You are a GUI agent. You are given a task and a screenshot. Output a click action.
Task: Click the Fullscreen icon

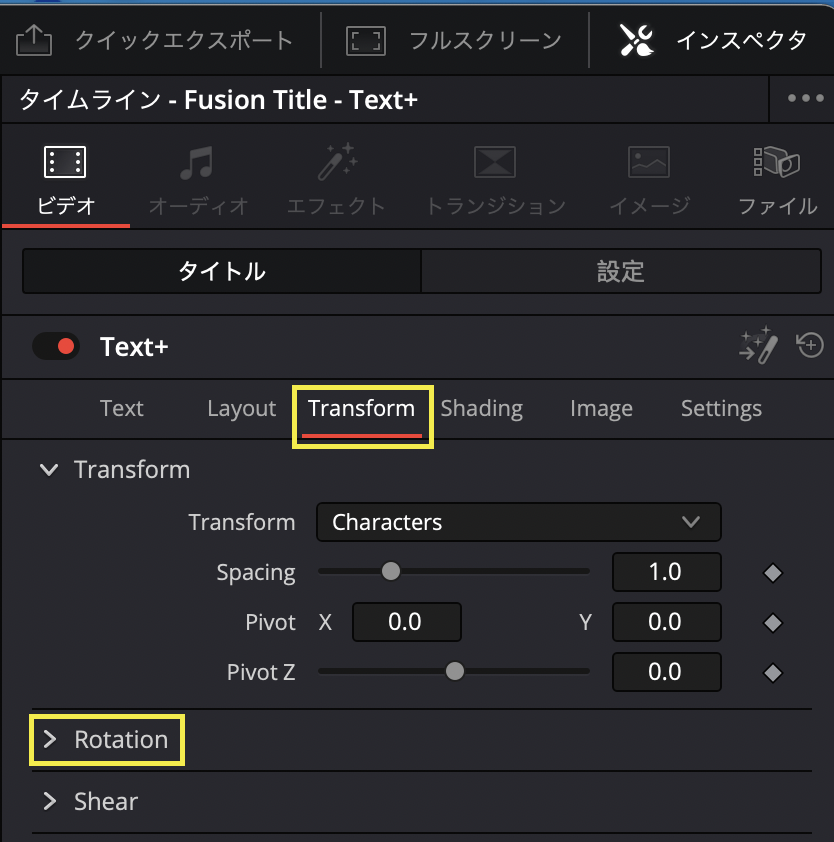click(x=366, y=41)
